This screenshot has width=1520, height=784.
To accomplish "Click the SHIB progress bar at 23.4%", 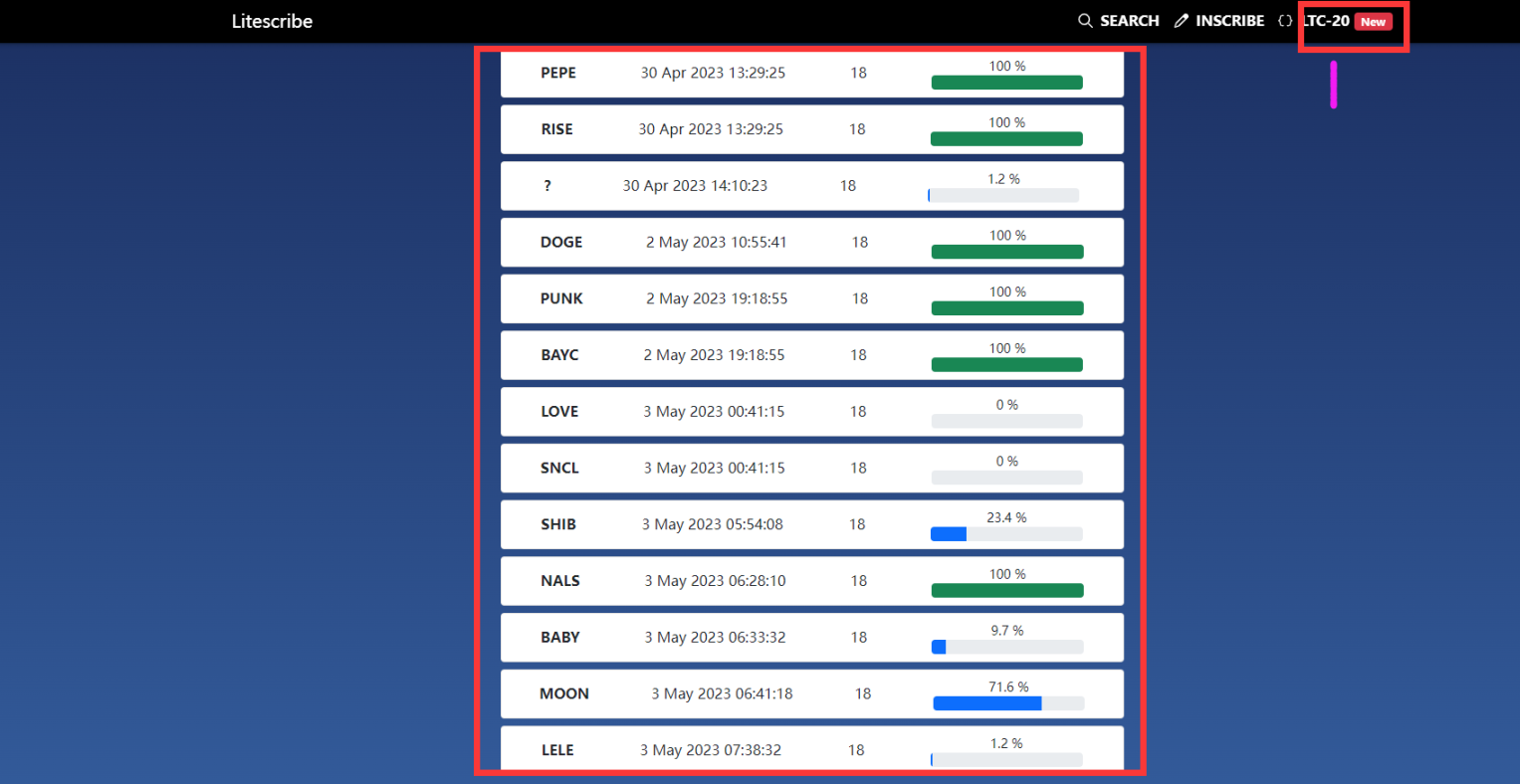I will pos(1006,534).
